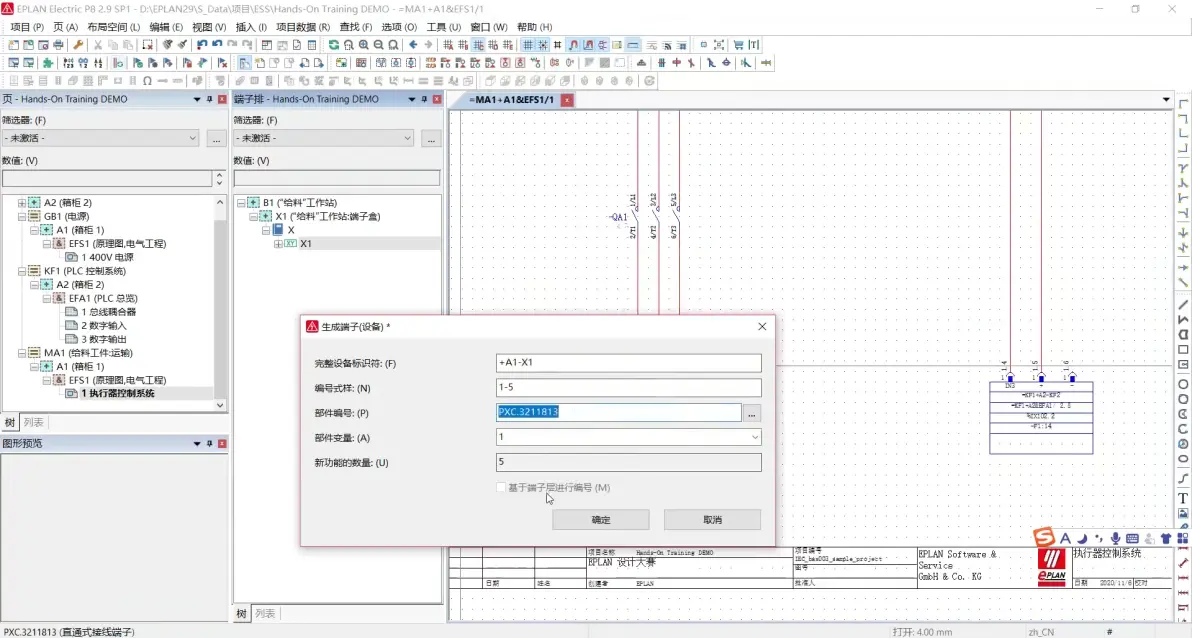Click the 编号式样 input field
Viewport: 1192px width, 638px height.
pyautogui.click(x=629, y=388)
